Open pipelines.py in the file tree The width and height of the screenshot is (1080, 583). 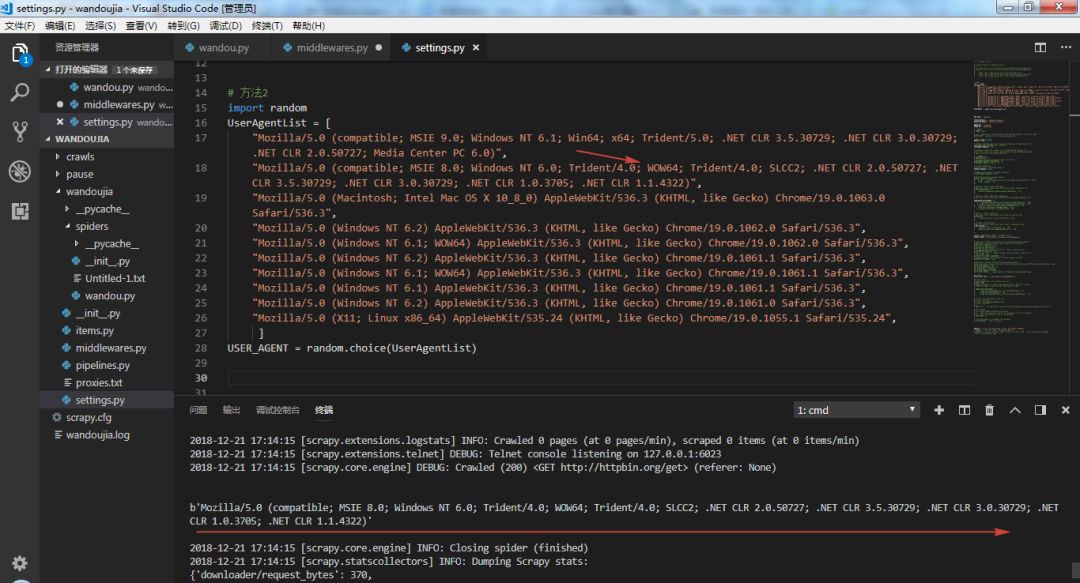[x=107, y=365]
